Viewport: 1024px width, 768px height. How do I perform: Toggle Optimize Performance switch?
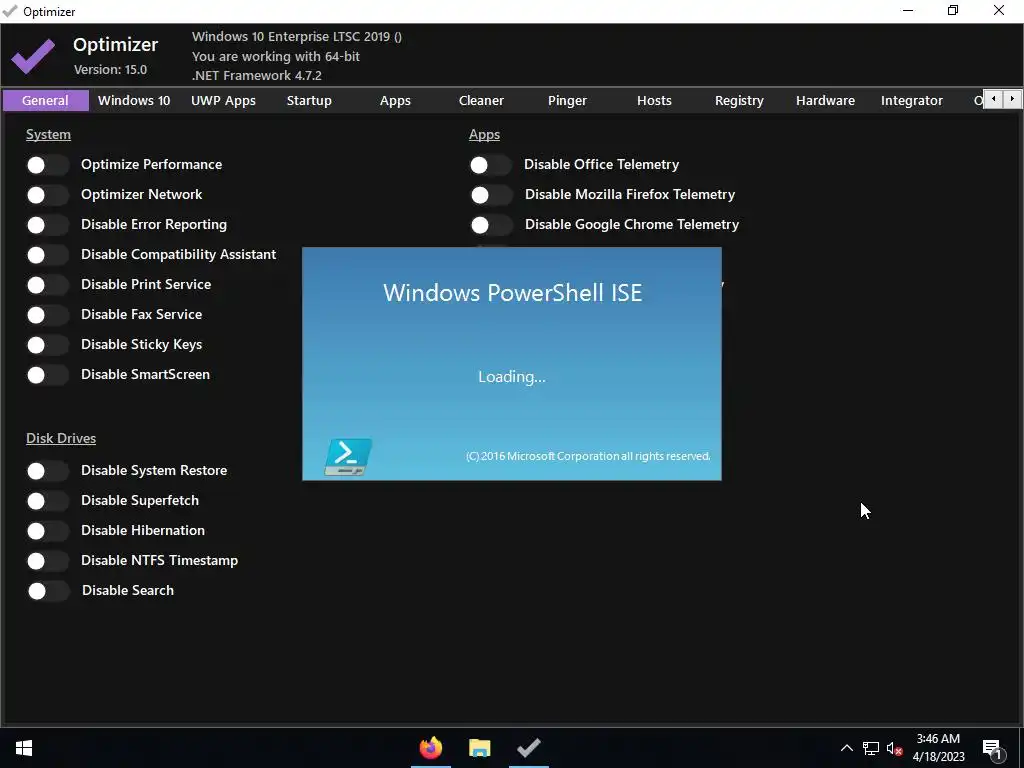[x=48, y=165]
